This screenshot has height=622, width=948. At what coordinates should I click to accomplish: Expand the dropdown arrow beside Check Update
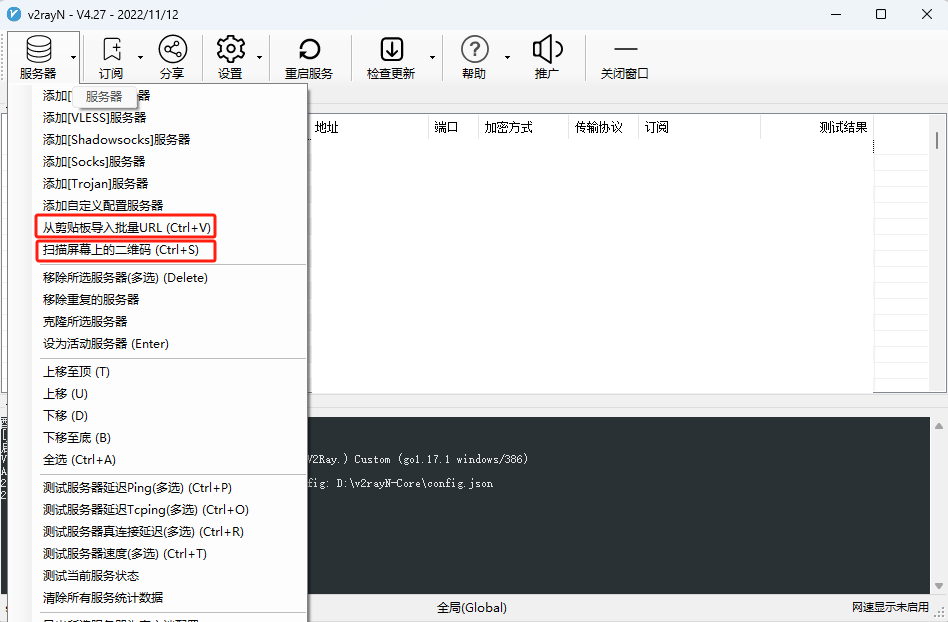[432, 57]
